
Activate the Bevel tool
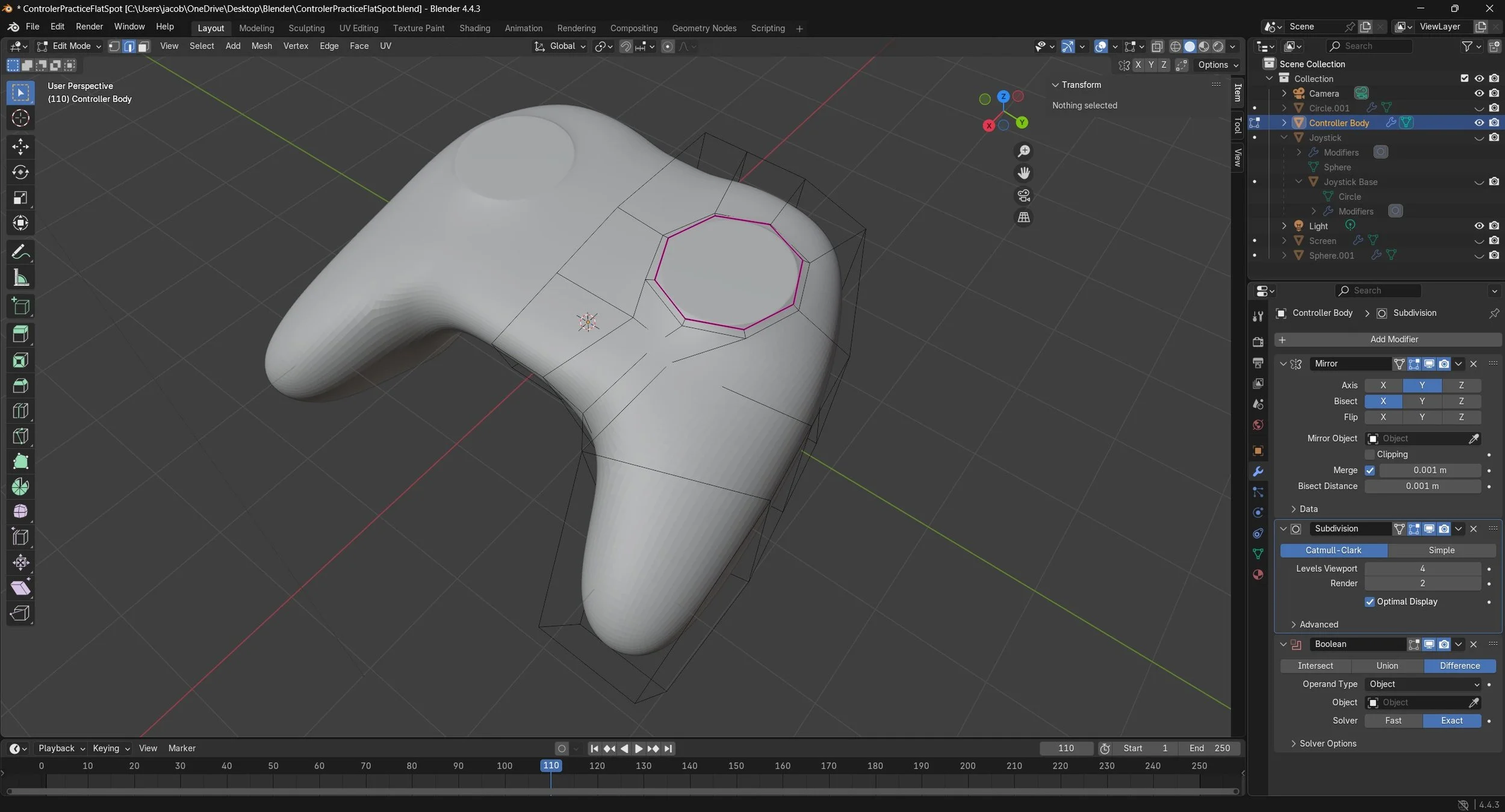(20, 385)
